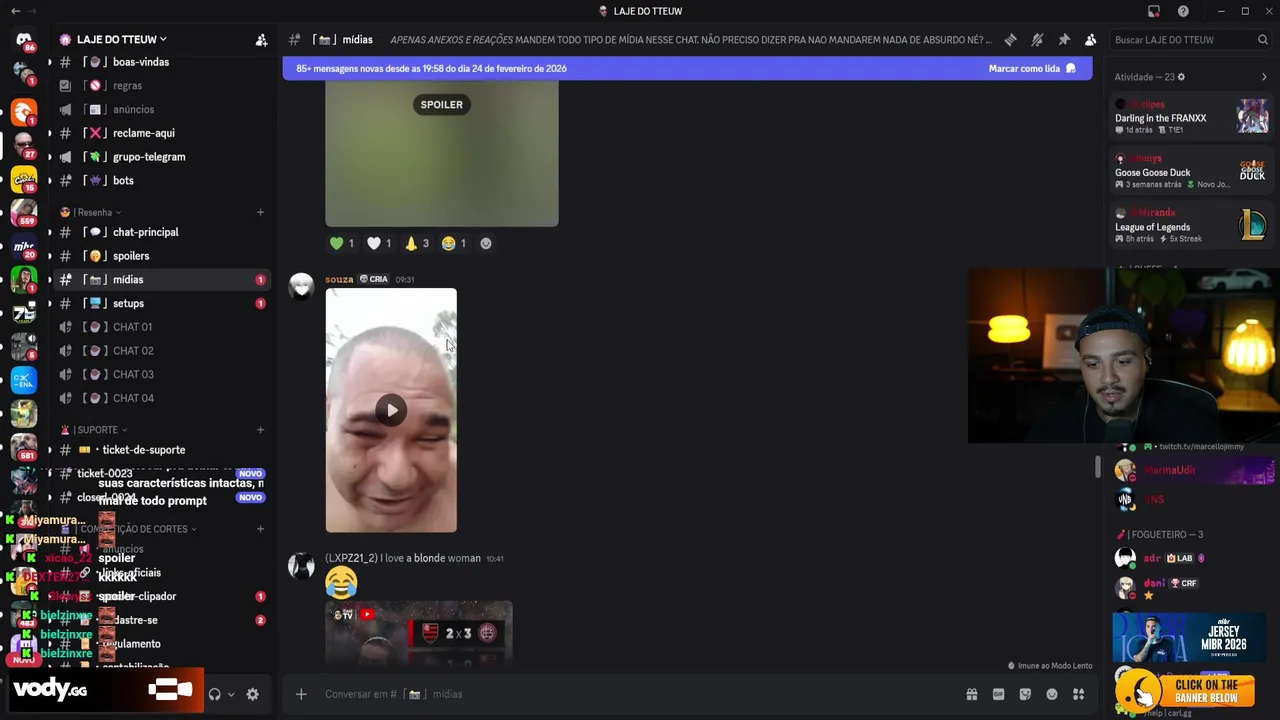The image size is (1280, 720).
Task: Click CRIA role tag next to souza
Action: tap(373, 279)
